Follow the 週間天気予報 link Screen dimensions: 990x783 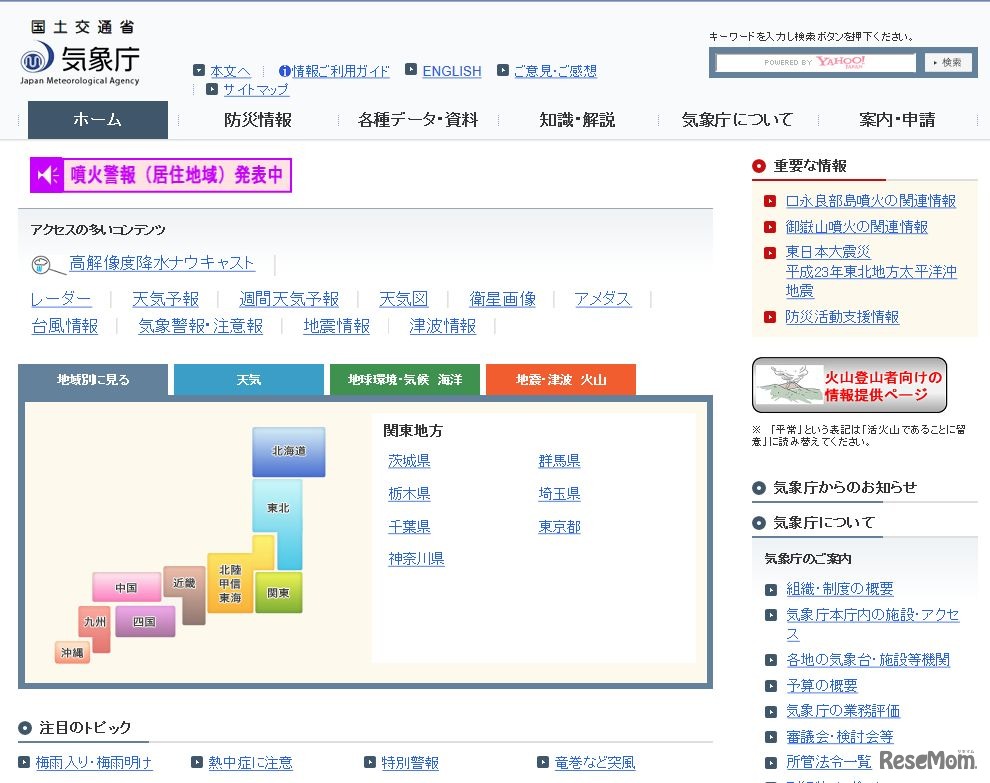[x=288, y=298]
